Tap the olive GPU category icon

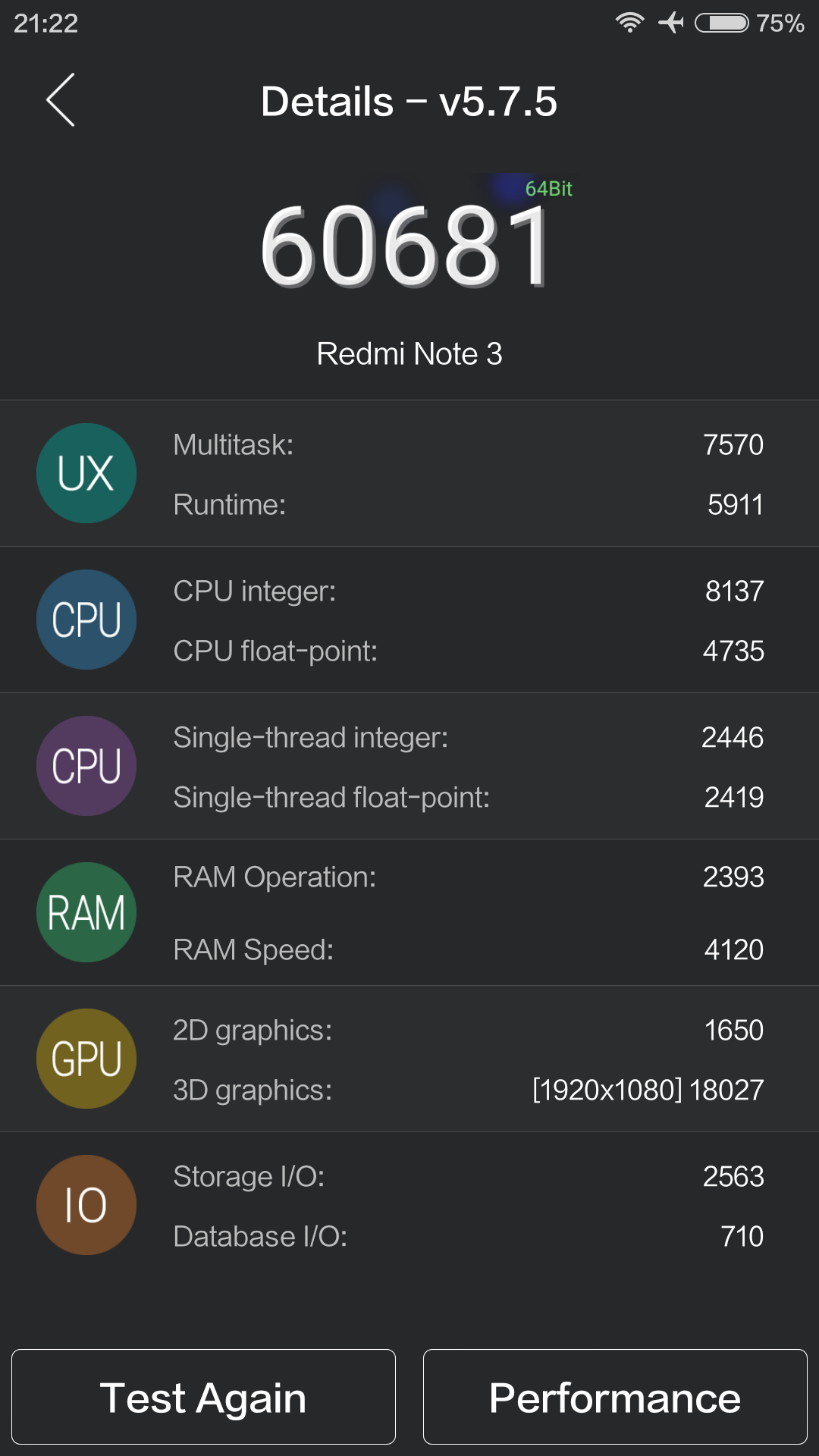click(x=86, y=1059)
